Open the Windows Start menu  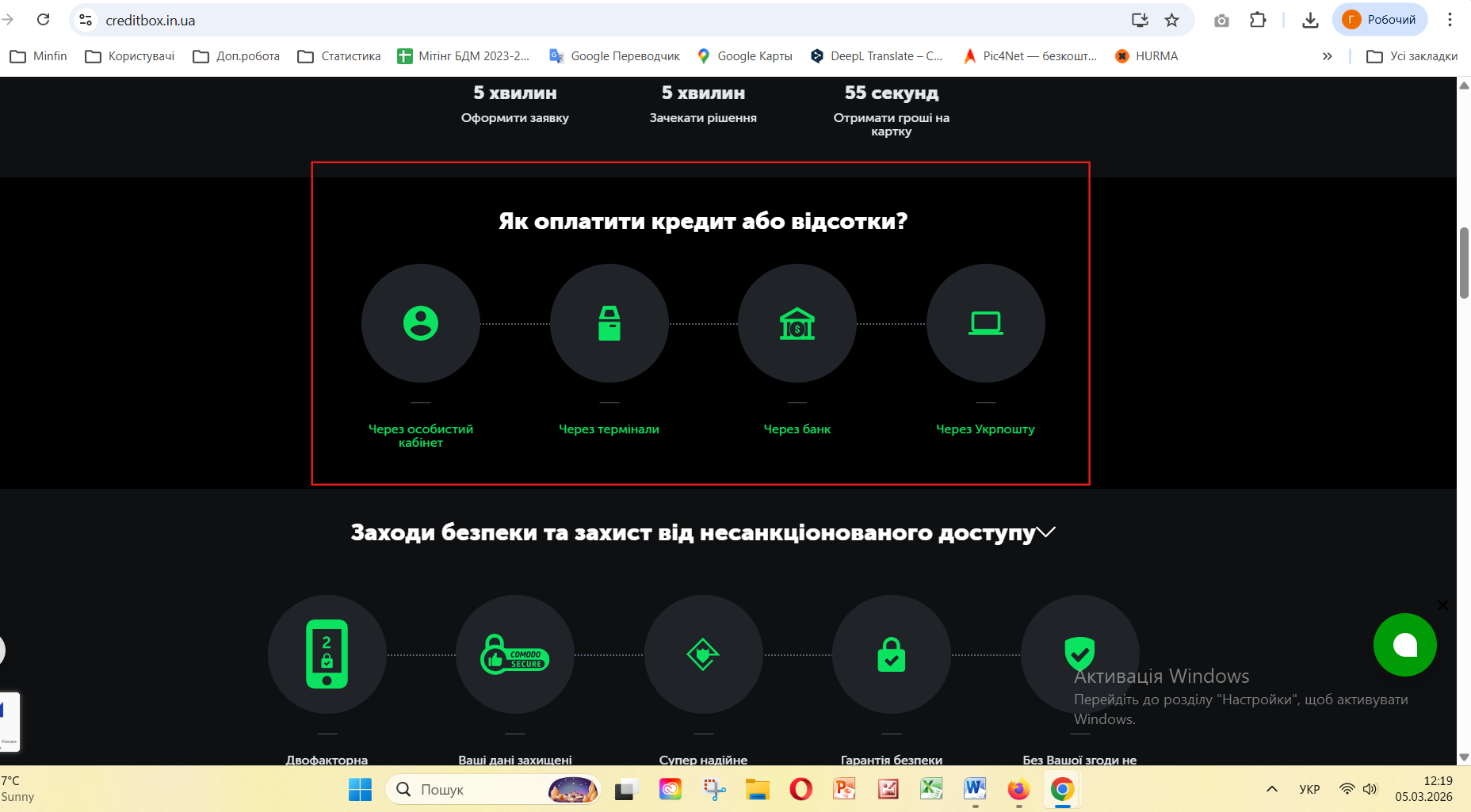360,789
